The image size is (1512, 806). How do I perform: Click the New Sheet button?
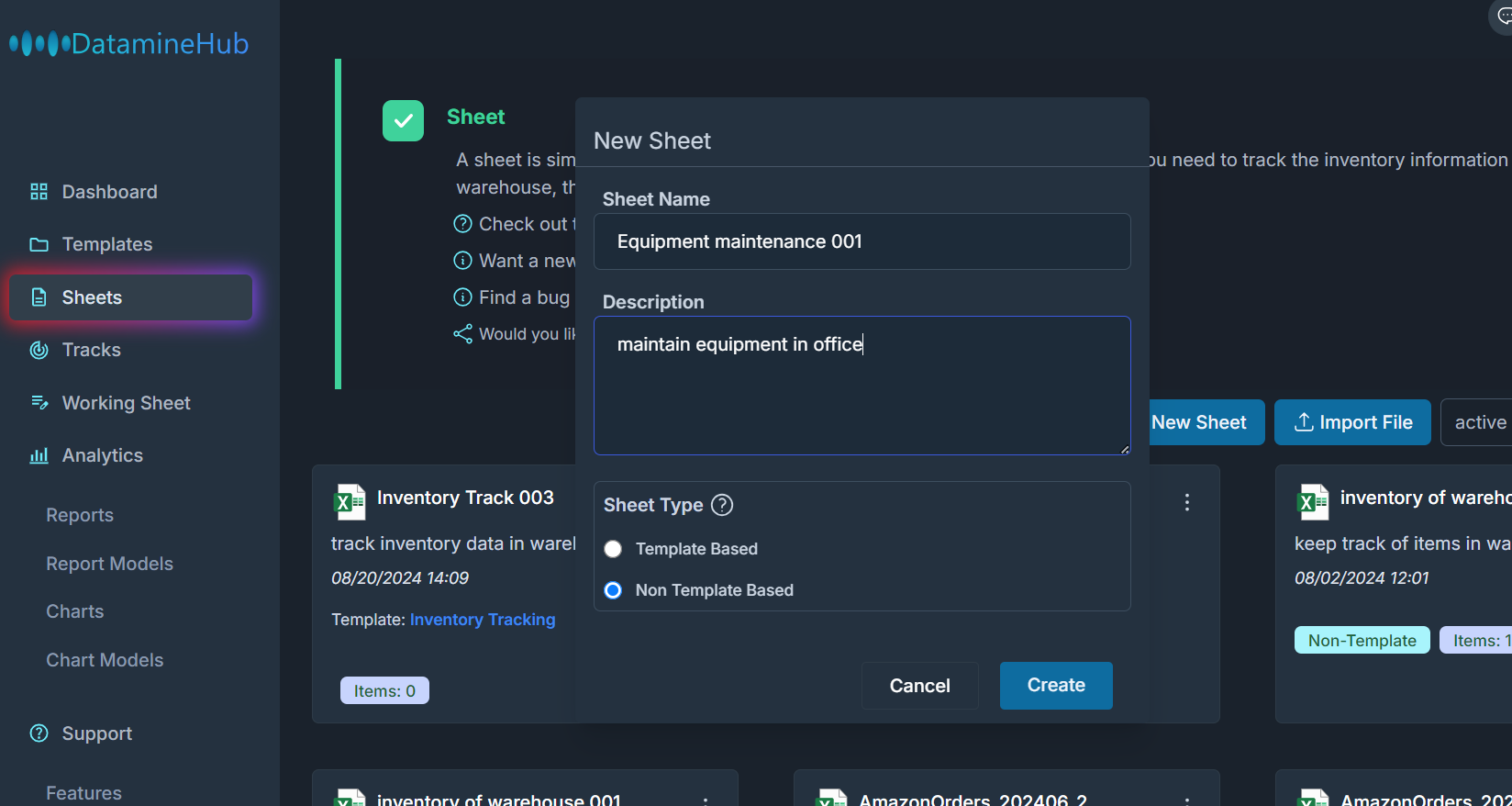[x=1206, y=422]
